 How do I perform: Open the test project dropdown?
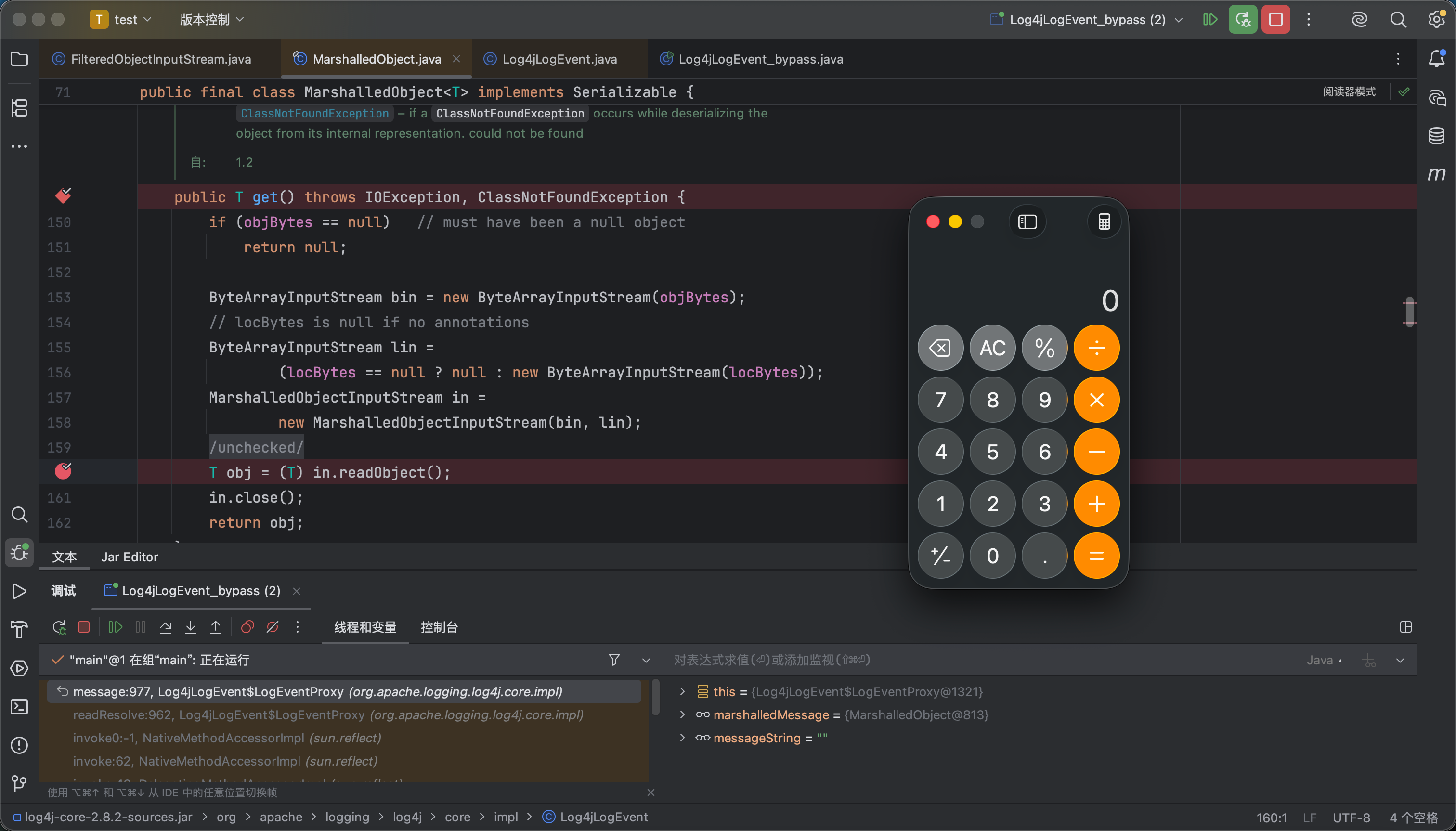point(121,20)
